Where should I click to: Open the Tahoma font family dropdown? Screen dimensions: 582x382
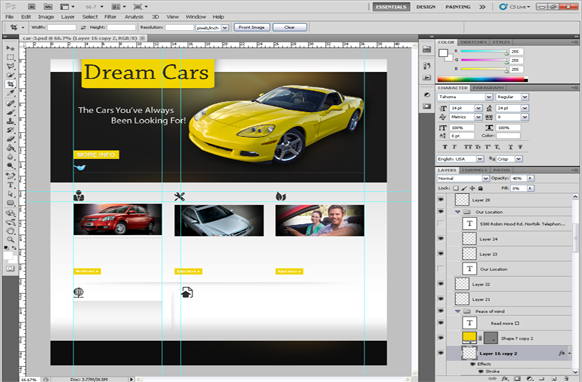click(489, 97)
